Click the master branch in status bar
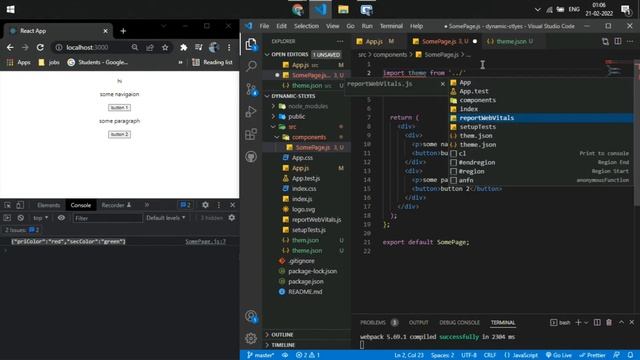The image size is (640, 360). click(260, 355)
